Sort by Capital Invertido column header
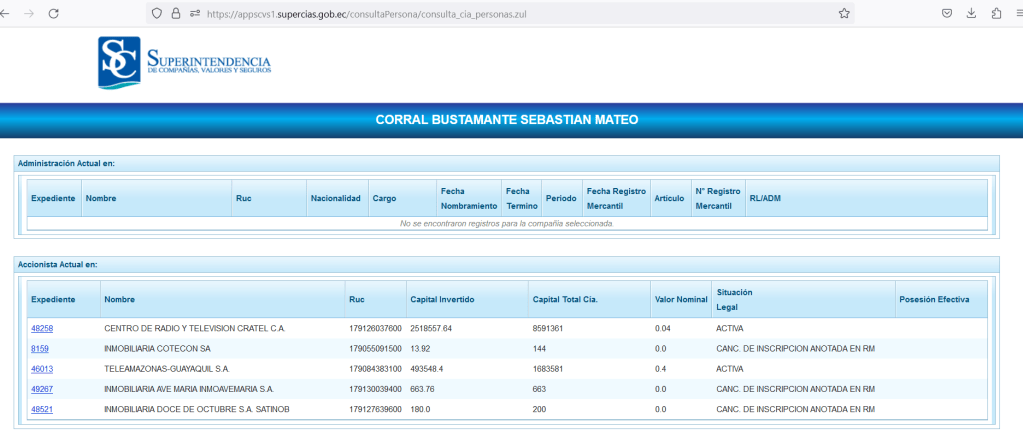 (442, 299)
